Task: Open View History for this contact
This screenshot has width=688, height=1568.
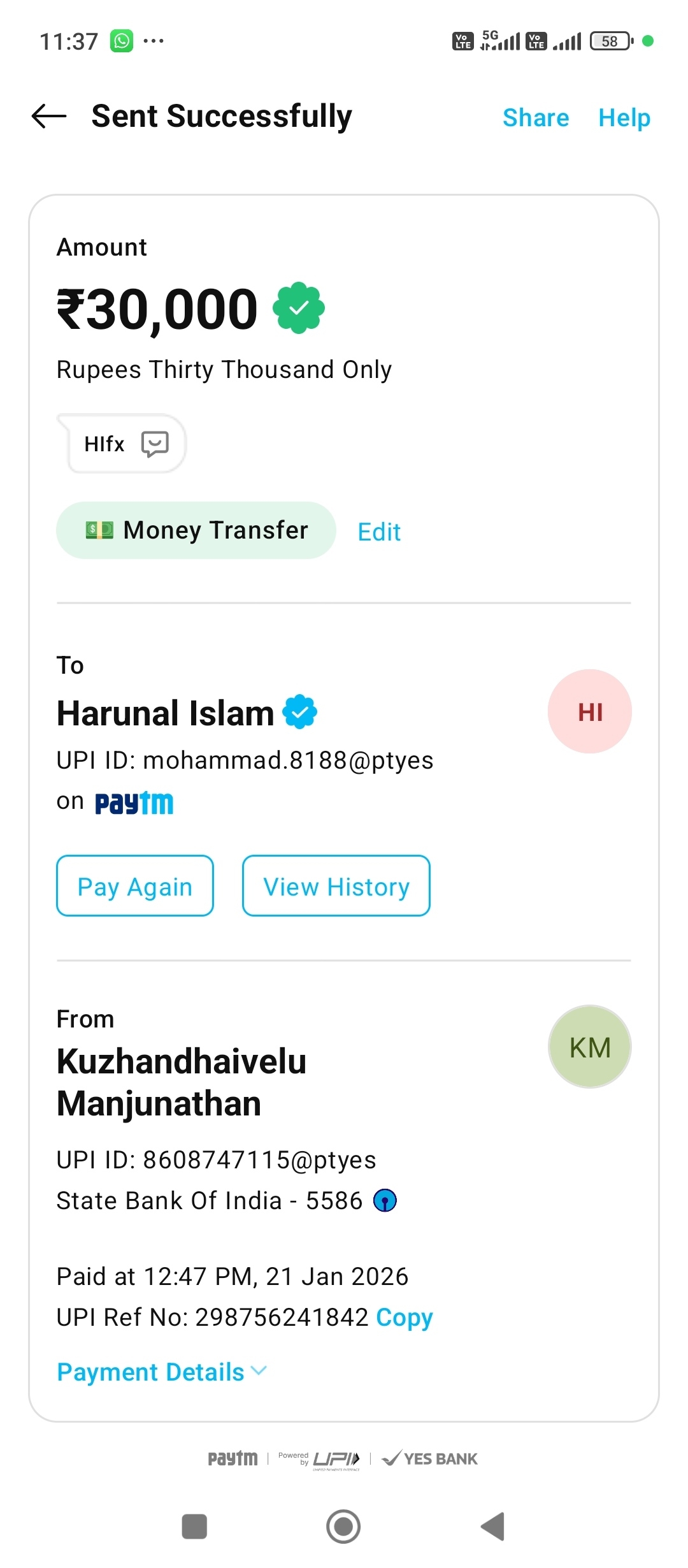Action: [336, 886]
